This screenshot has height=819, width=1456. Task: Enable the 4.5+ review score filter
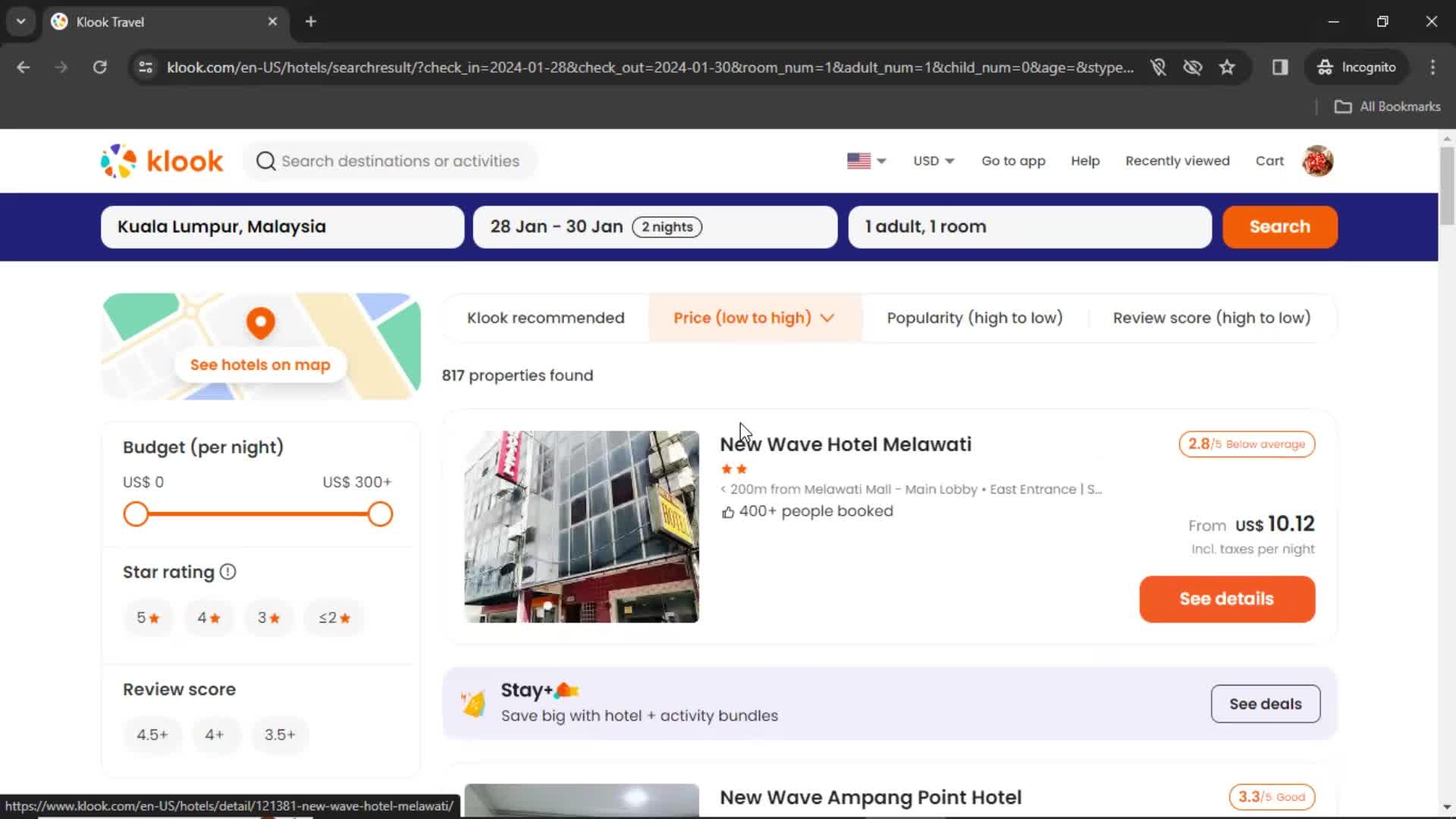tap(152, 734)
